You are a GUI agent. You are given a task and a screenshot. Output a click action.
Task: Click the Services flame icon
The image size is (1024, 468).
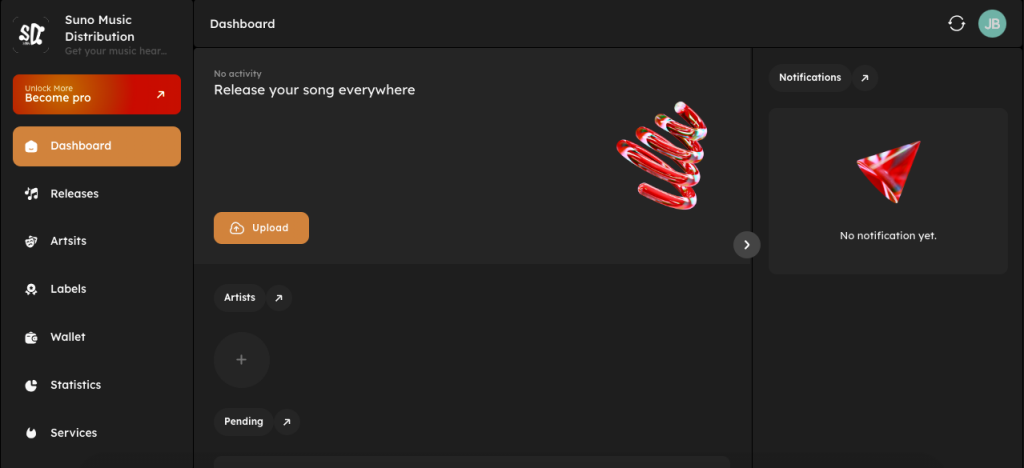[x=31, y=433]
